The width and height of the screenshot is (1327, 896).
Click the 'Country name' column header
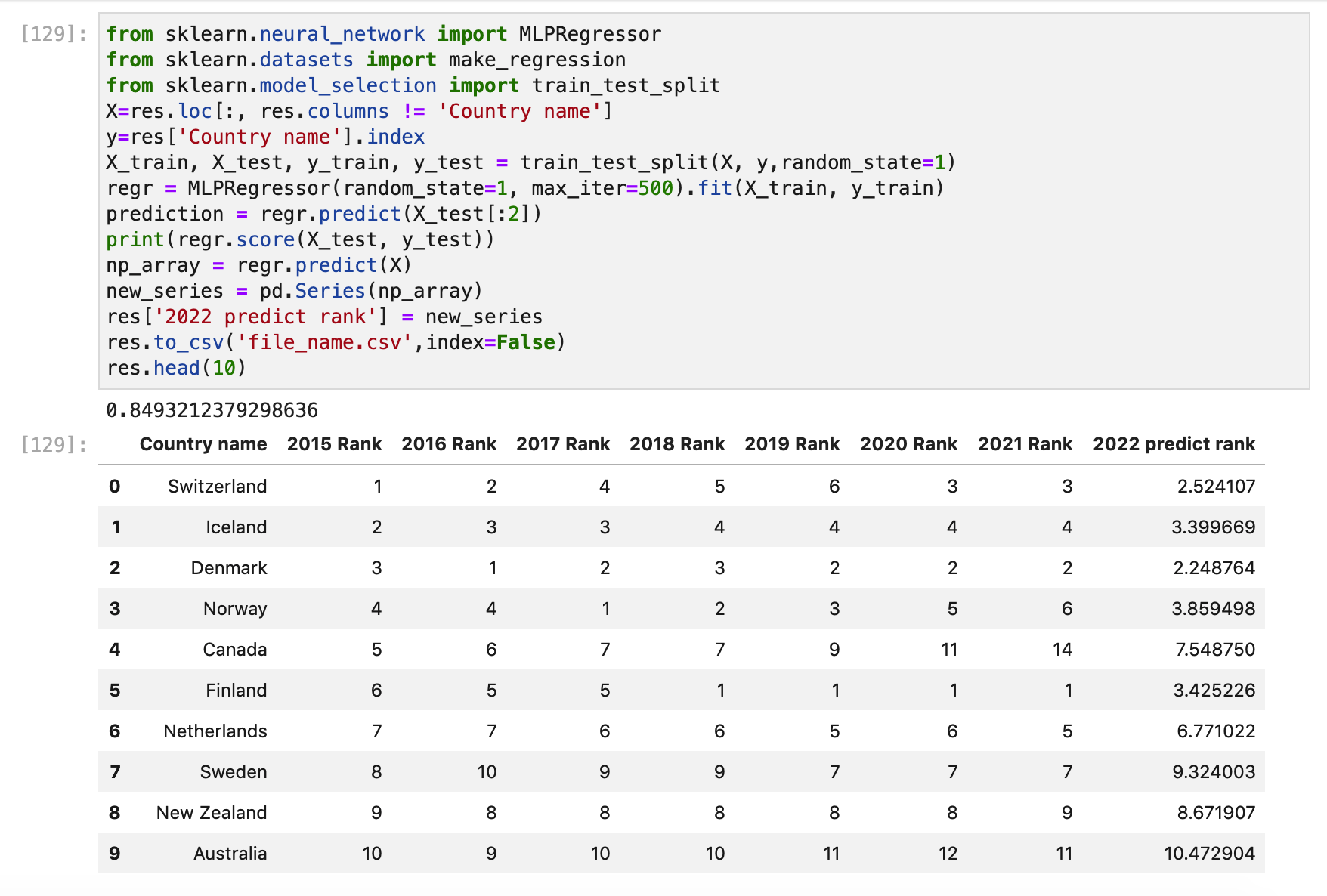click(x=203, y=444)
